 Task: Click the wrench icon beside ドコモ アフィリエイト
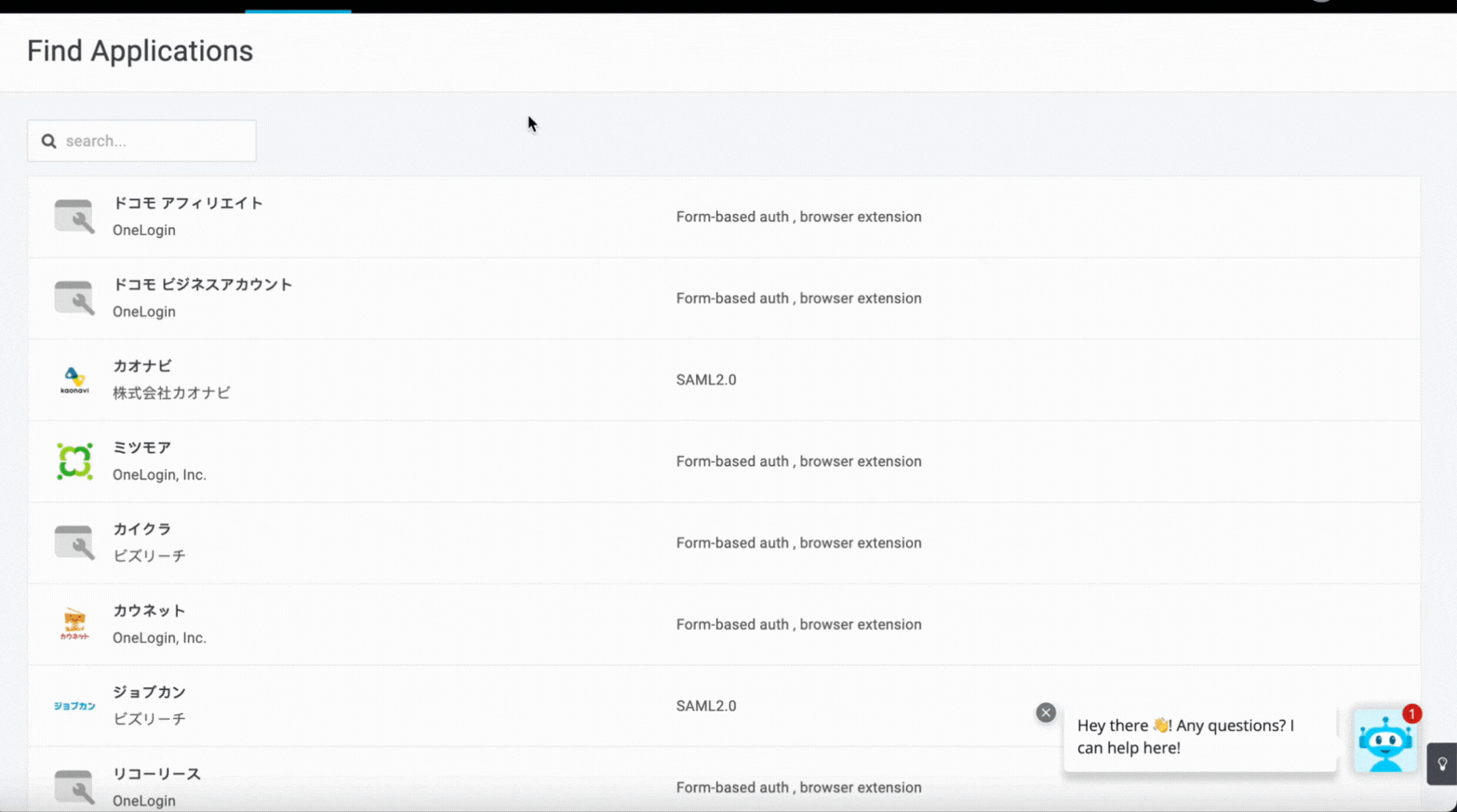(74, 216)
